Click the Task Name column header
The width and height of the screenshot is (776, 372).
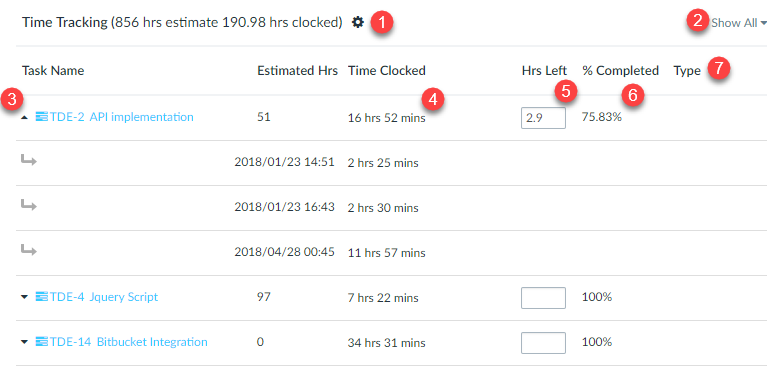click(53, 71)
